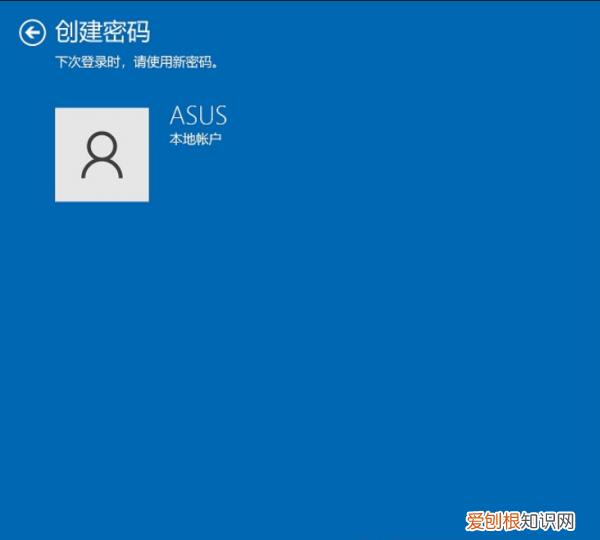Open the ASUS user picture

pos(102,155)
